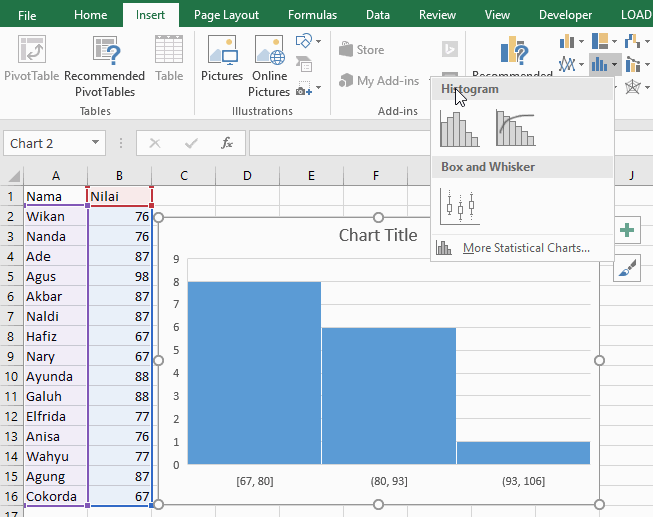653x517 pixels.
Task: Click the Cancel X in formula bar
Action: tap(155, 143)
